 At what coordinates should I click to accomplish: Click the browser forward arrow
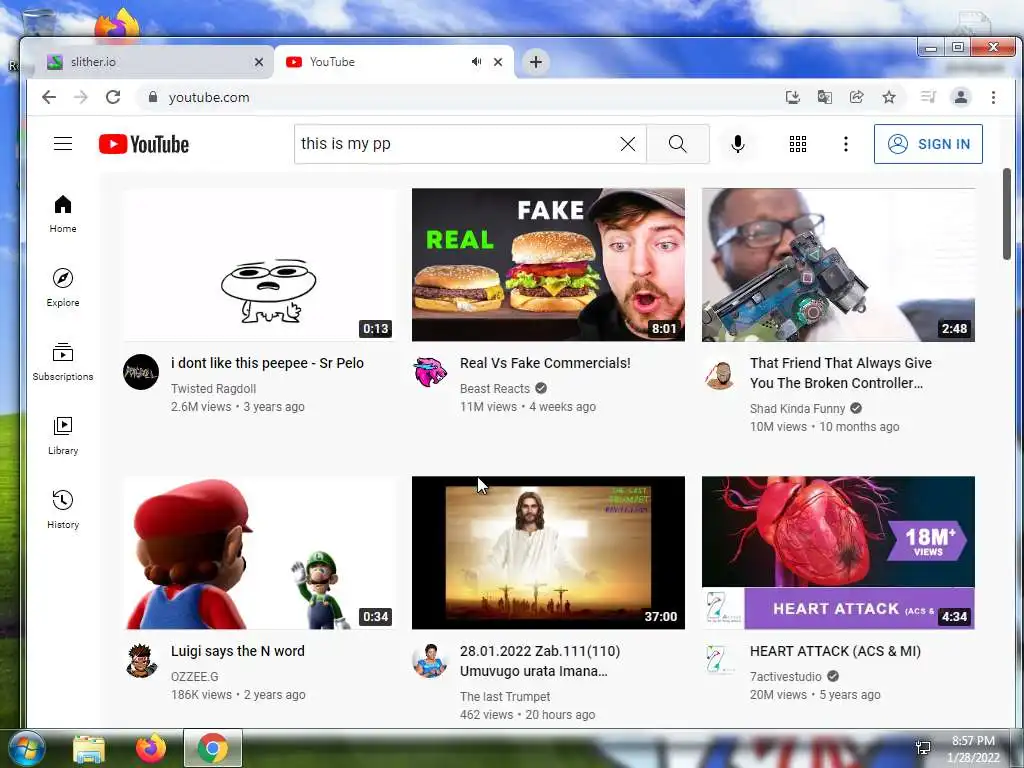click(x=80, y=97)
